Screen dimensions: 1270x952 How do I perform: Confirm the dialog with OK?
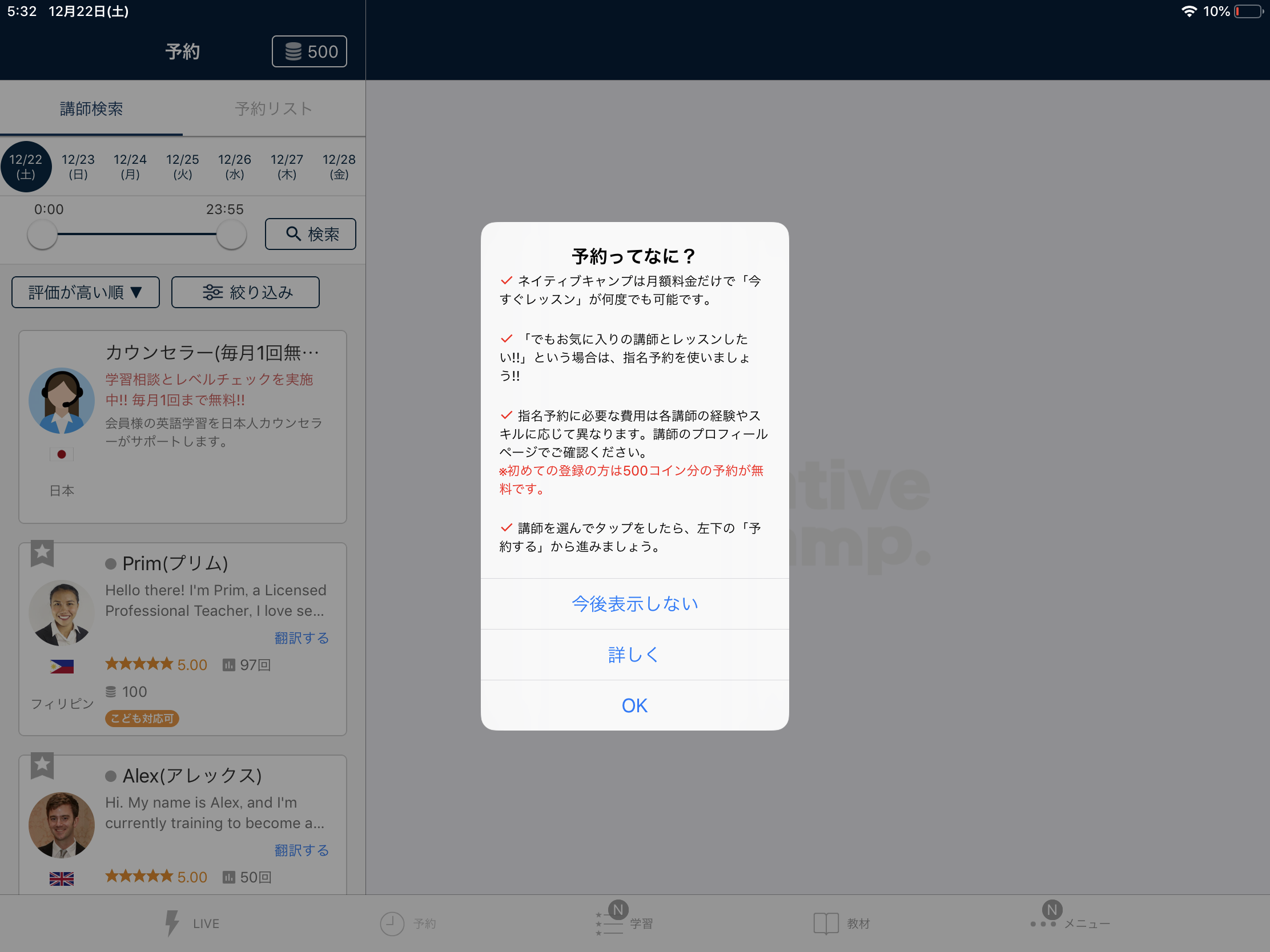tap(634, 705)
